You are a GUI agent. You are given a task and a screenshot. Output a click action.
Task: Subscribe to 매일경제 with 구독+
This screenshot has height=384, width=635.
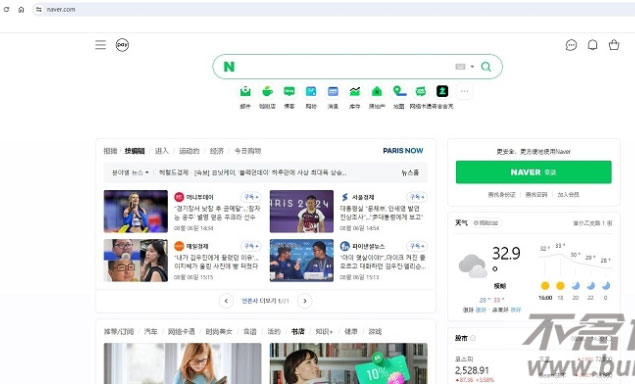point(251,246)
